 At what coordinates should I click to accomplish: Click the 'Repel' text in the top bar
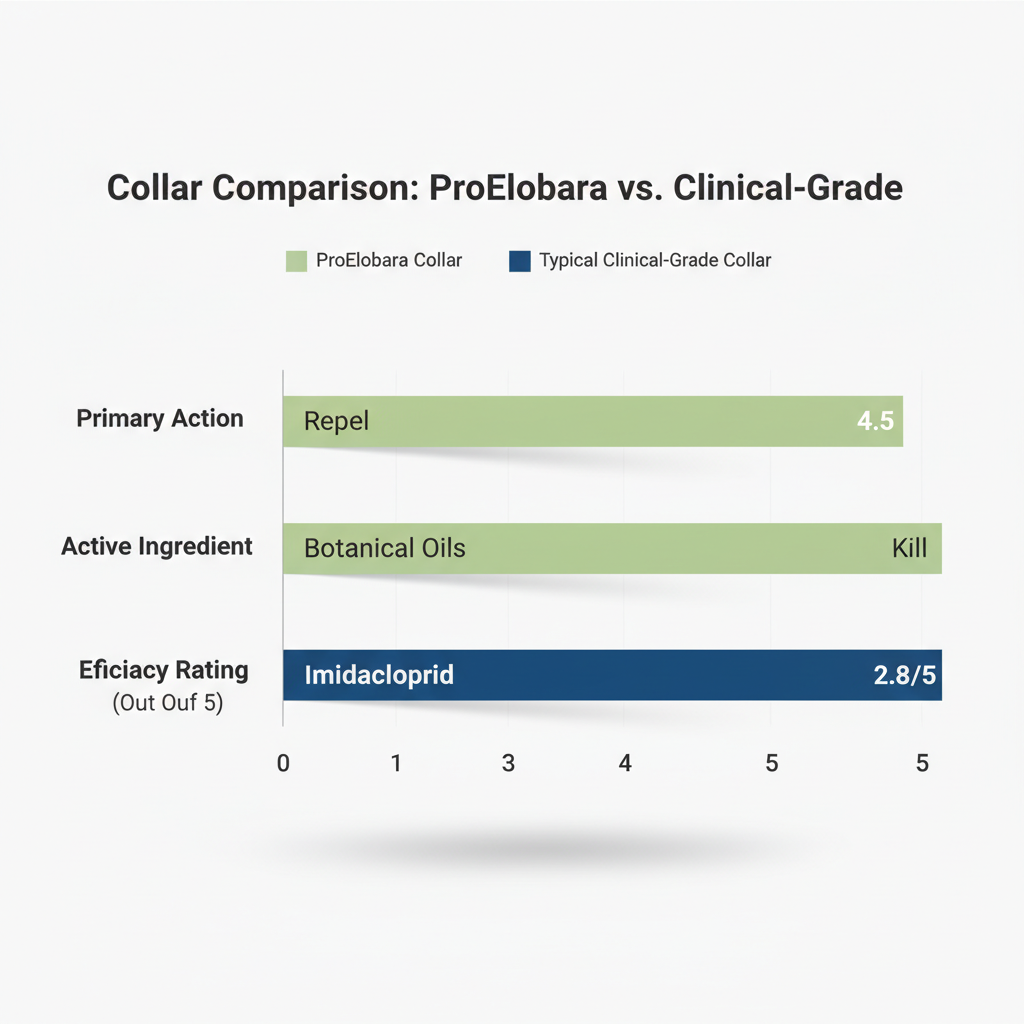coord(336,421)
